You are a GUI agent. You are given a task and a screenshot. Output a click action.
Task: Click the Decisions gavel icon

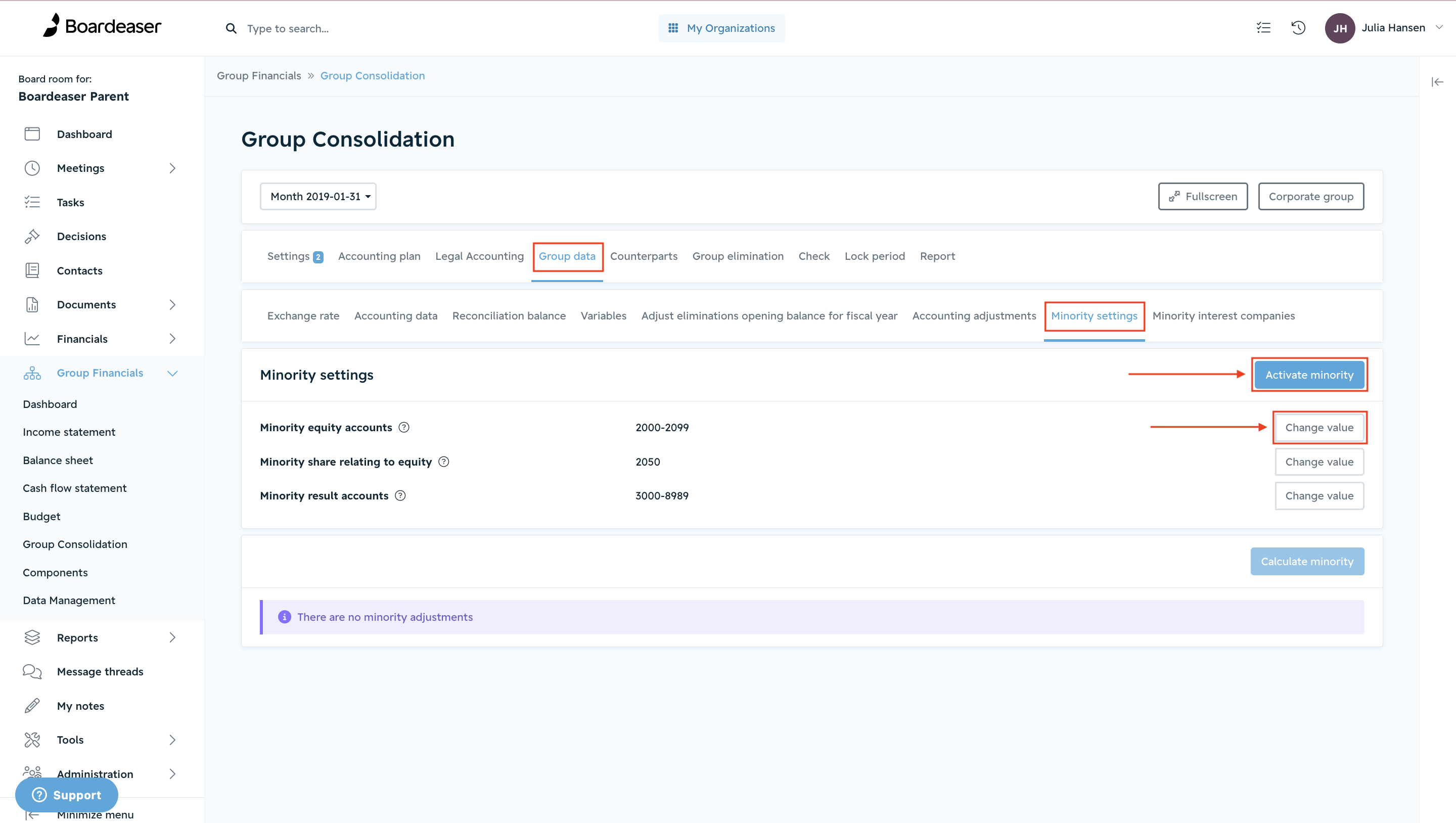(x=32, y=236)
